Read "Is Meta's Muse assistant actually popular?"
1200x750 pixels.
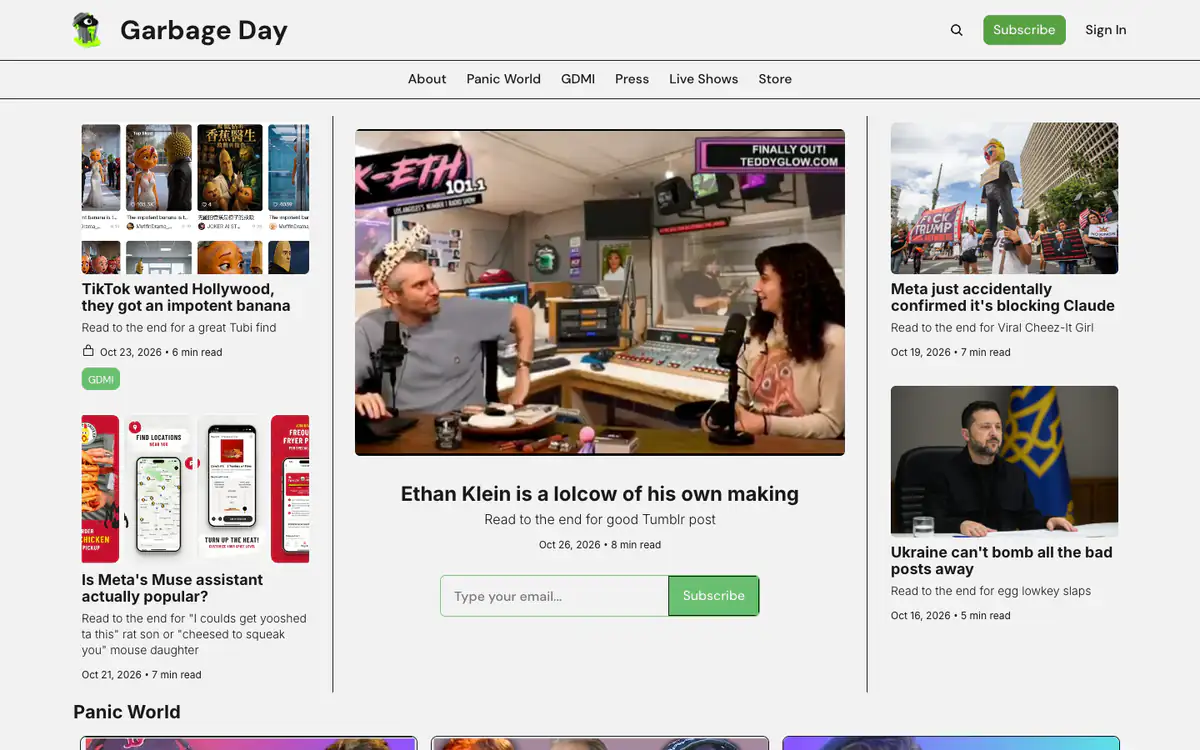[172, 588]
